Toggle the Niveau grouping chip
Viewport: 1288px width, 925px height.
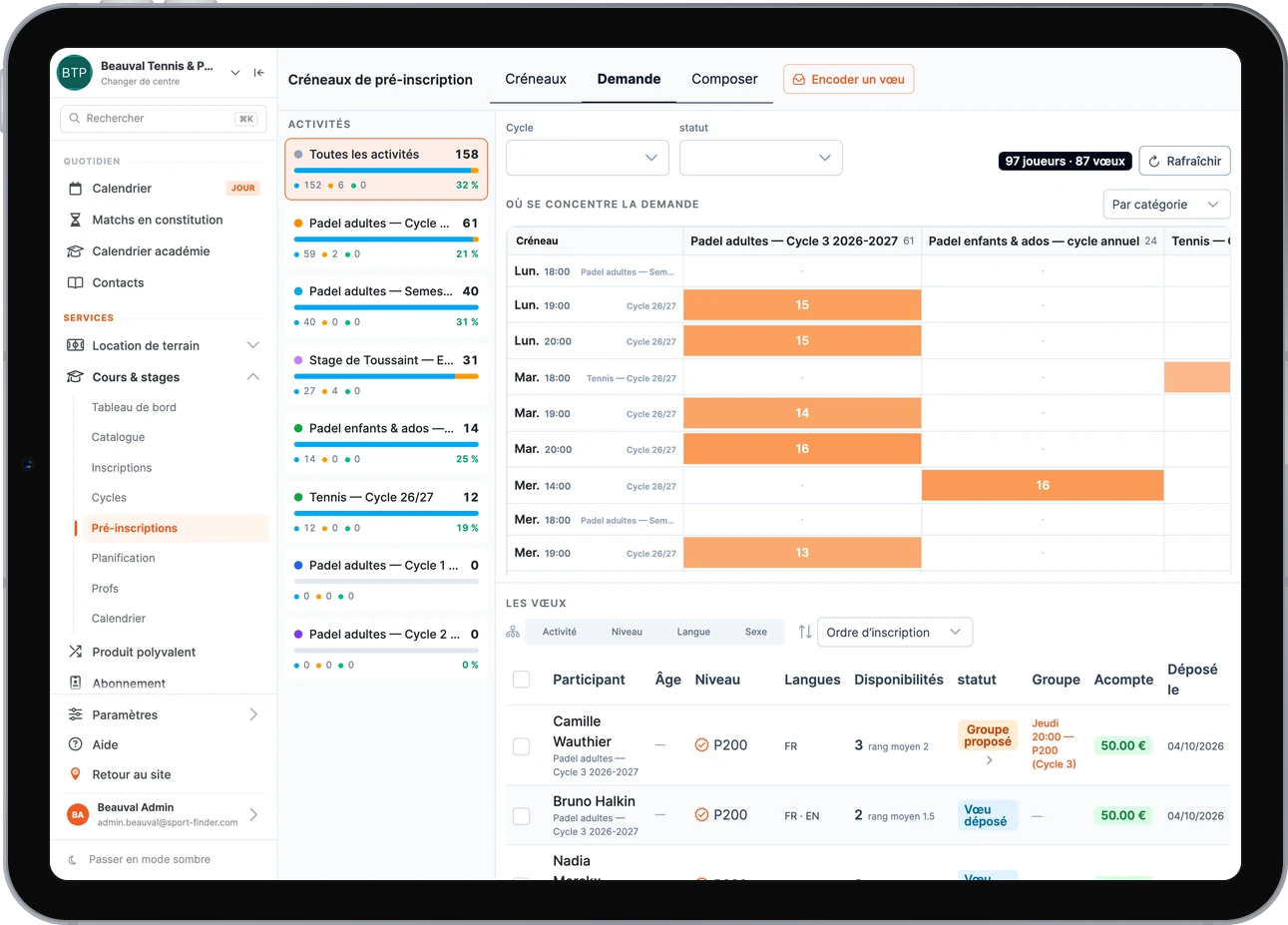click(x=627, y=632)
